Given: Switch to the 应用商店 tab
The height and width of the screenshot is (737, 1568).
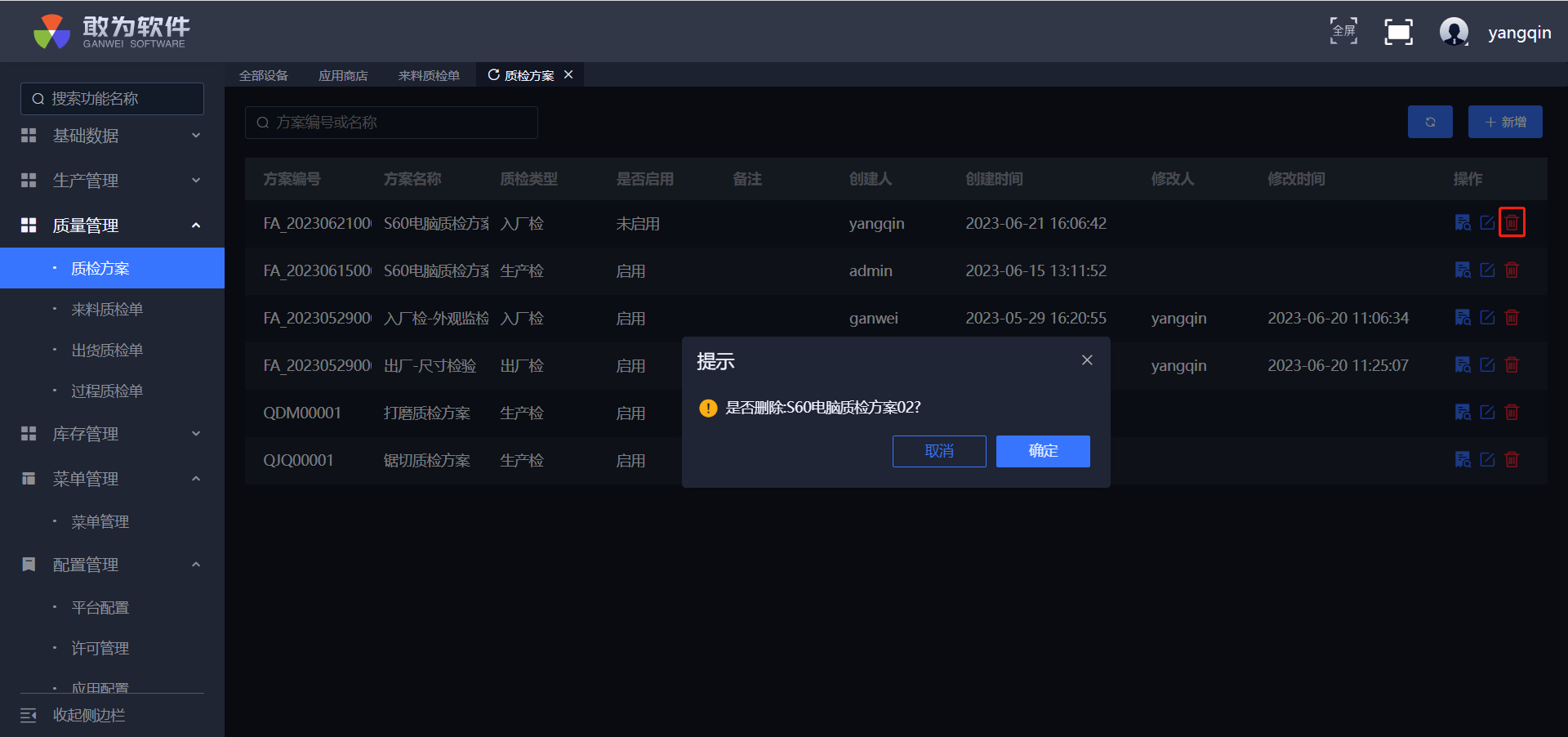Looking at the screenshot, I should [x=343, y=75].
